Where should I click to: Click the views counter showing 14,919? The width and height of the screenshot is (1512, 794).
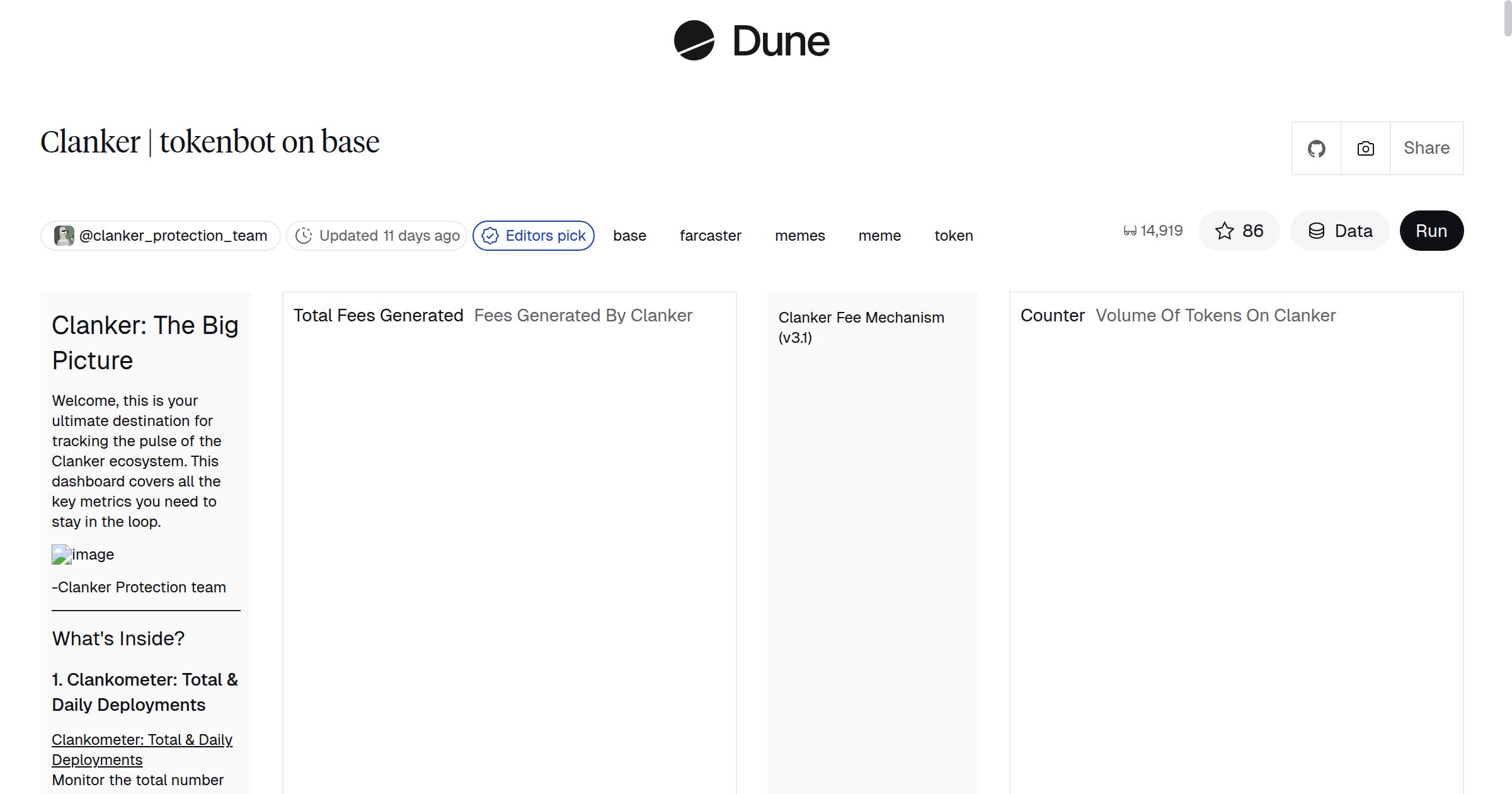(1154, 231)
